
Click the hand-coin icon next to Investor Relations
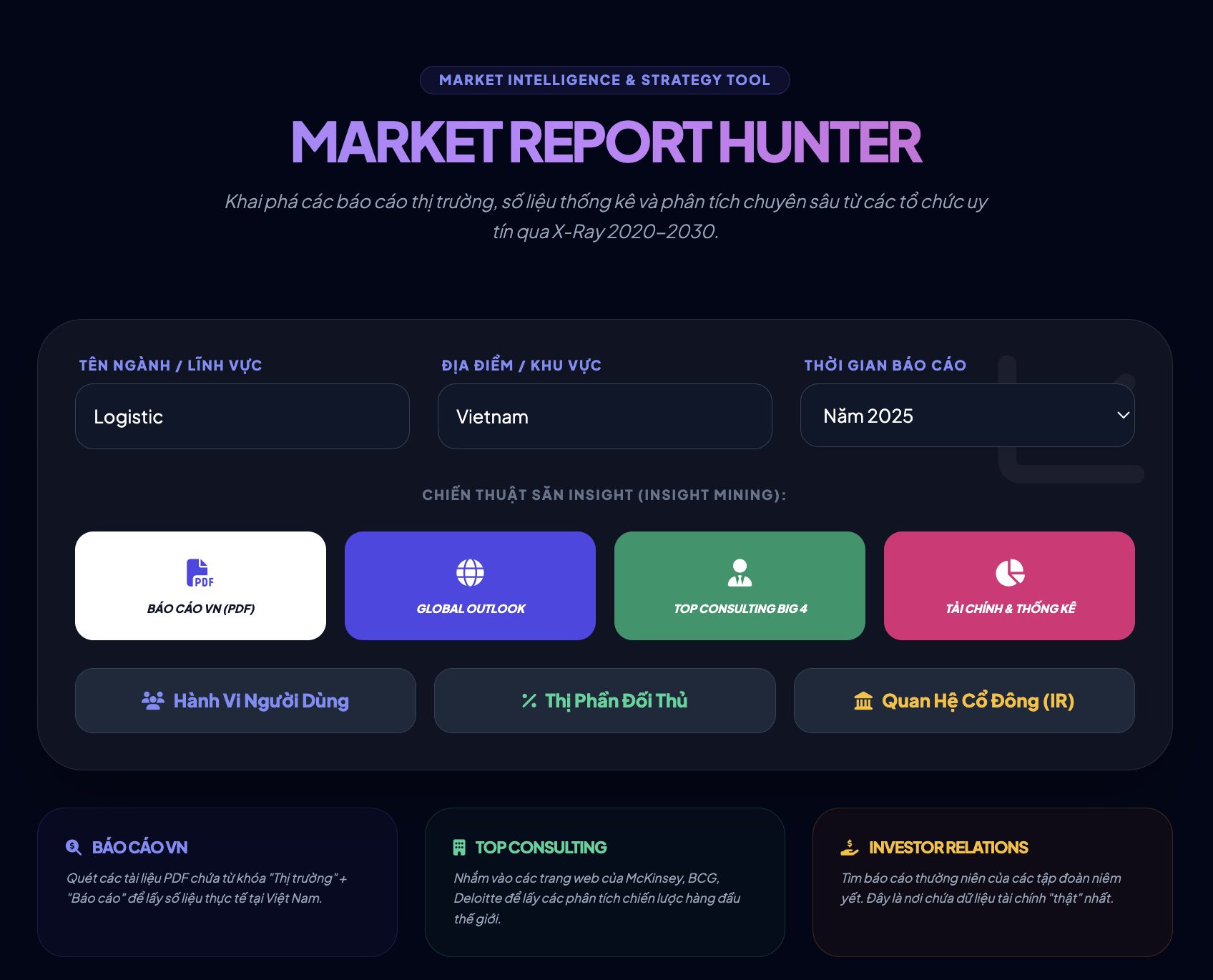pyautogui.click(x=849, y=848)
